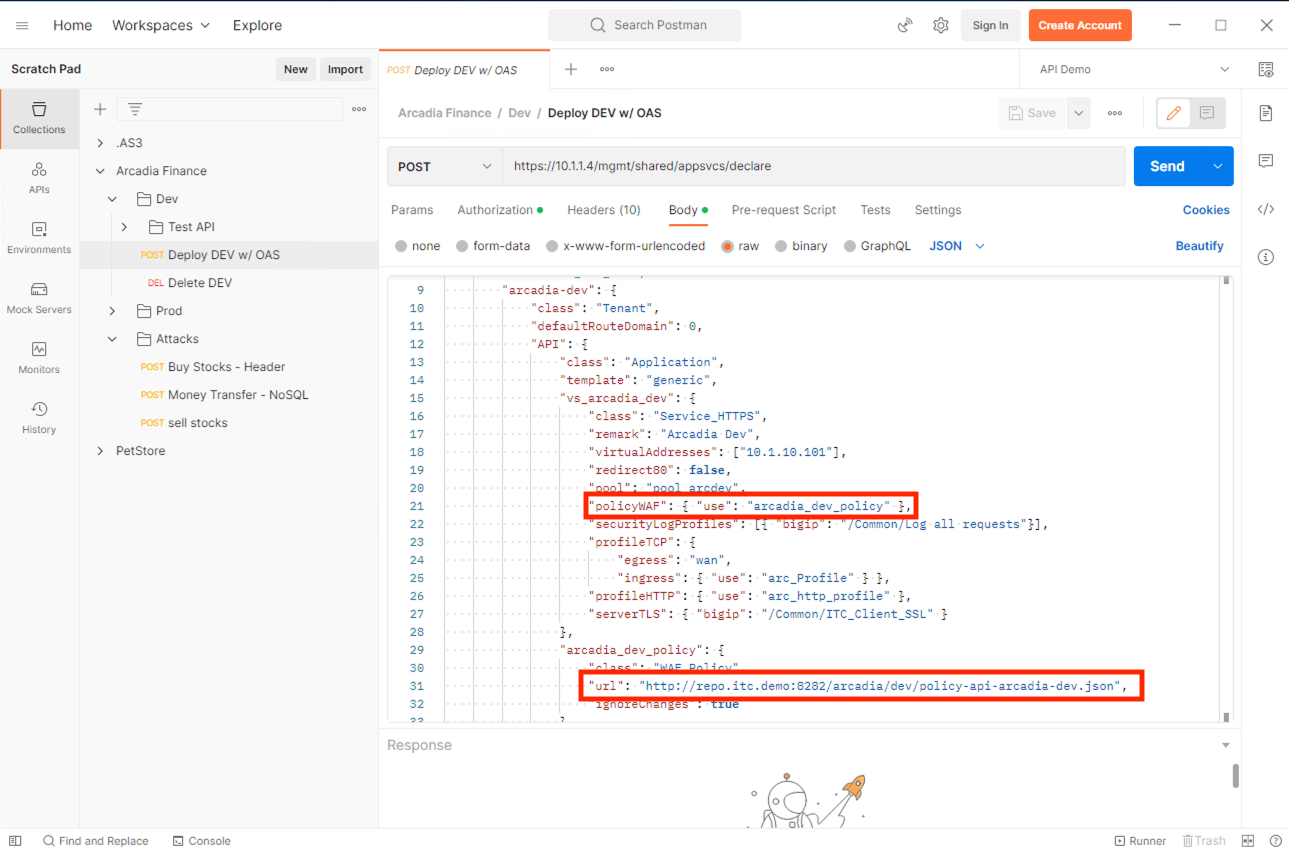Click the request URL field
This screenshot has height=852, width=1289.
(x=814, y=166)
